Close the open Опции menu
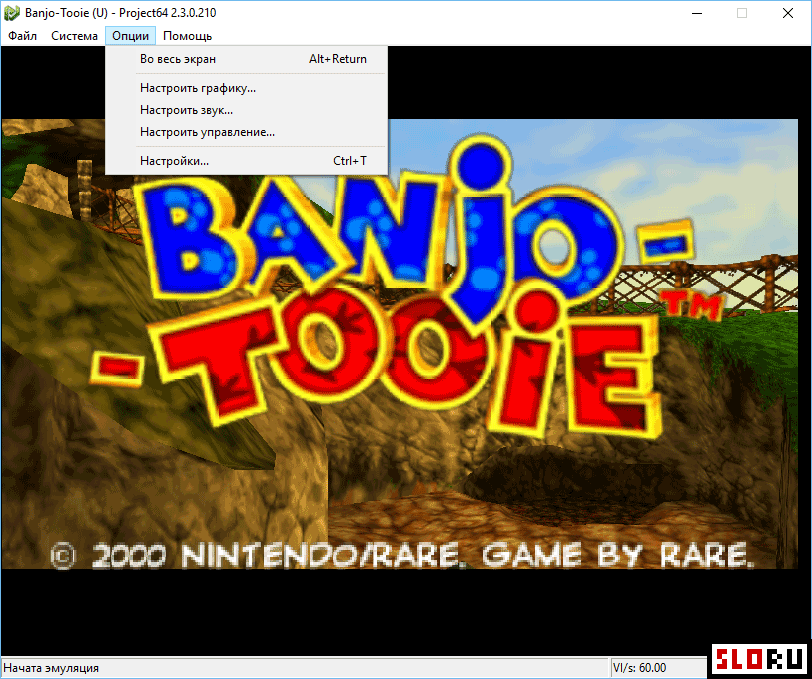This screenshot has height=679, width=812. point(130,36)
